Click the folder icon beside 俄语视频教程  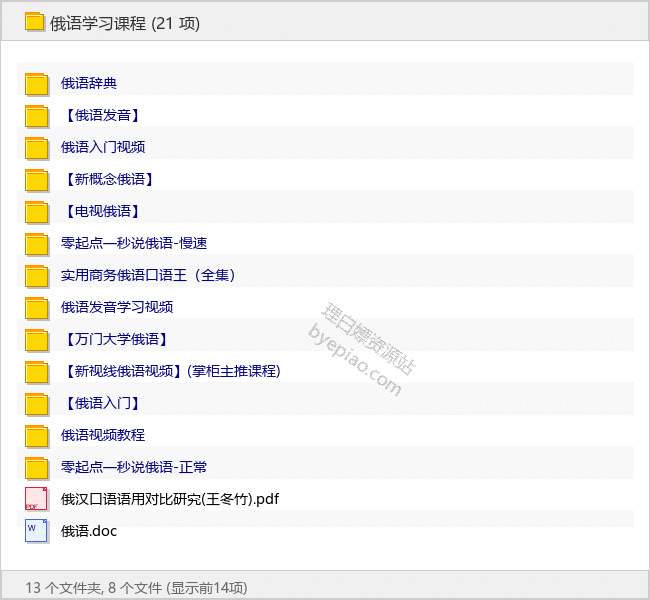click(36, 436)
